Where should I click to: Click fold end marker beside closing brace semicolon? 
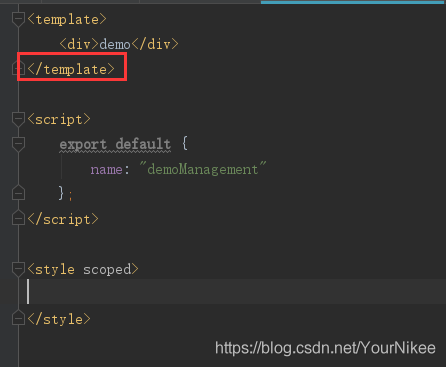click(18, 193)
